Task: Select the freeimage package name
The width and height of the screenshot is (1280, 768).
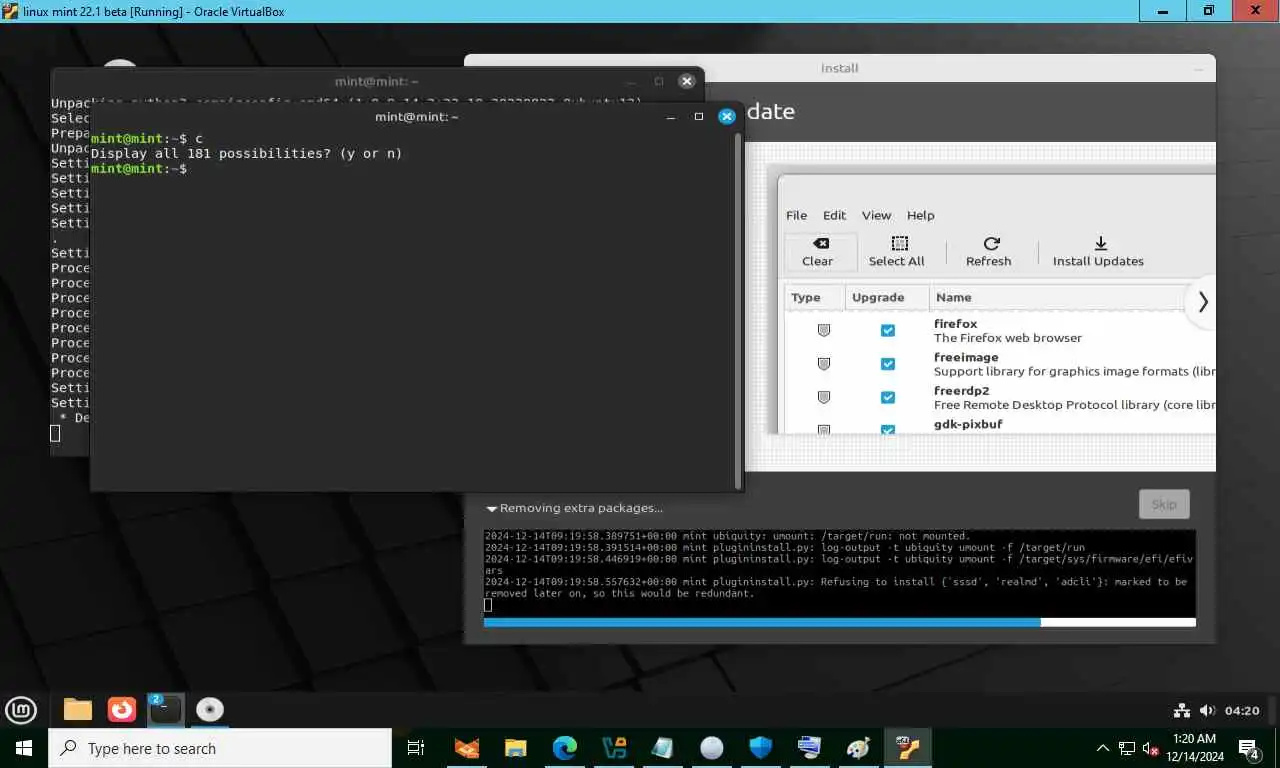Action: [966, 357]
